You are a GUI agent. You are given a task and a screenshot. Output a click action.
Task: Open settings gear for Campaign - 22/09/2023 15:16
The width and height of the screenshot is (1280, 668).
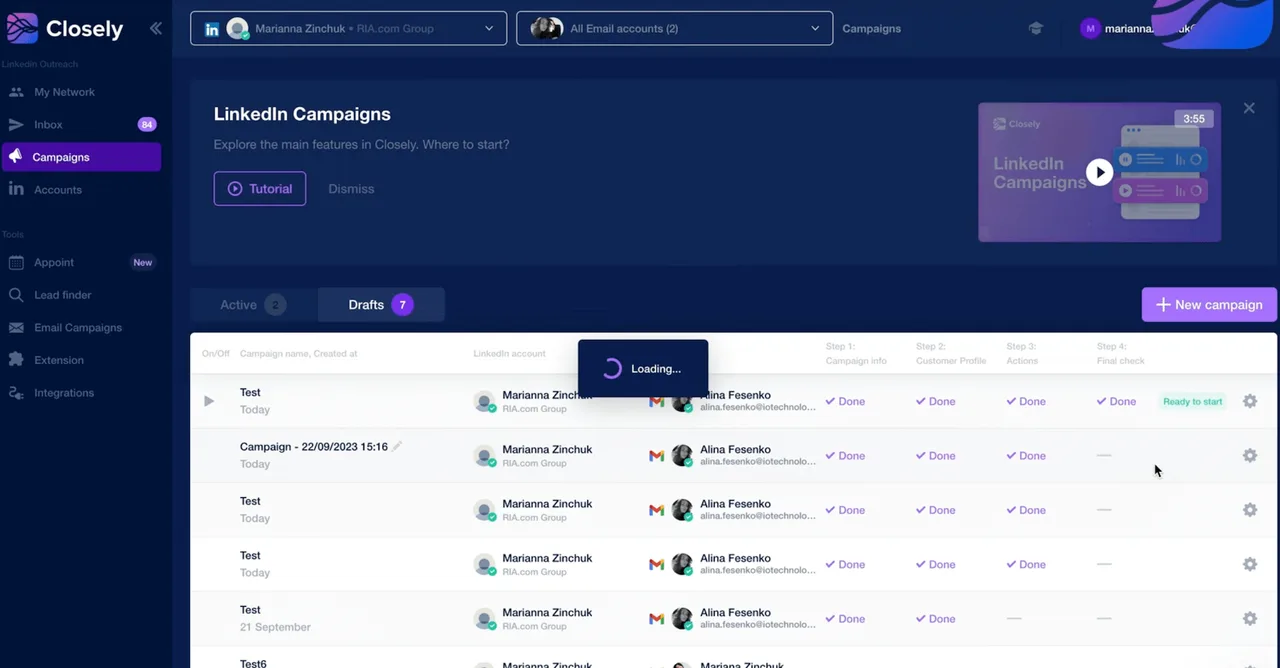click(1249, 455)
